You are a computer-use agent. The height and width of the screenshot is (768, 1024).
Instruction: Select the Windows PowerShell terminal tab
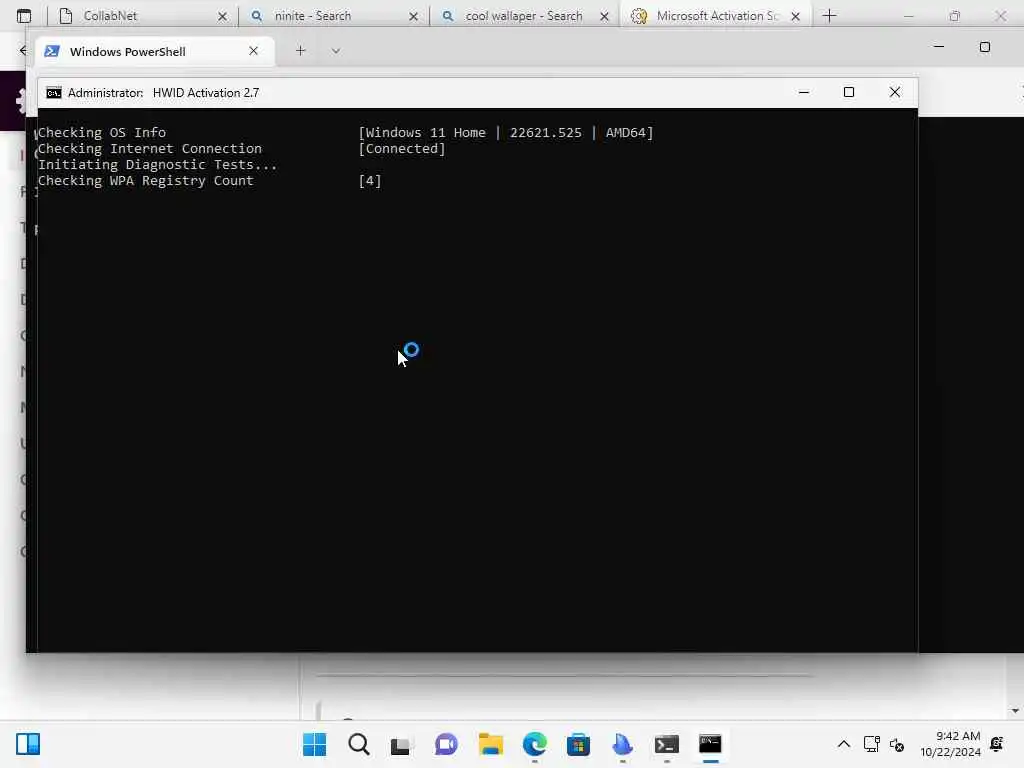pyautogui.click(x=155, y=51)
